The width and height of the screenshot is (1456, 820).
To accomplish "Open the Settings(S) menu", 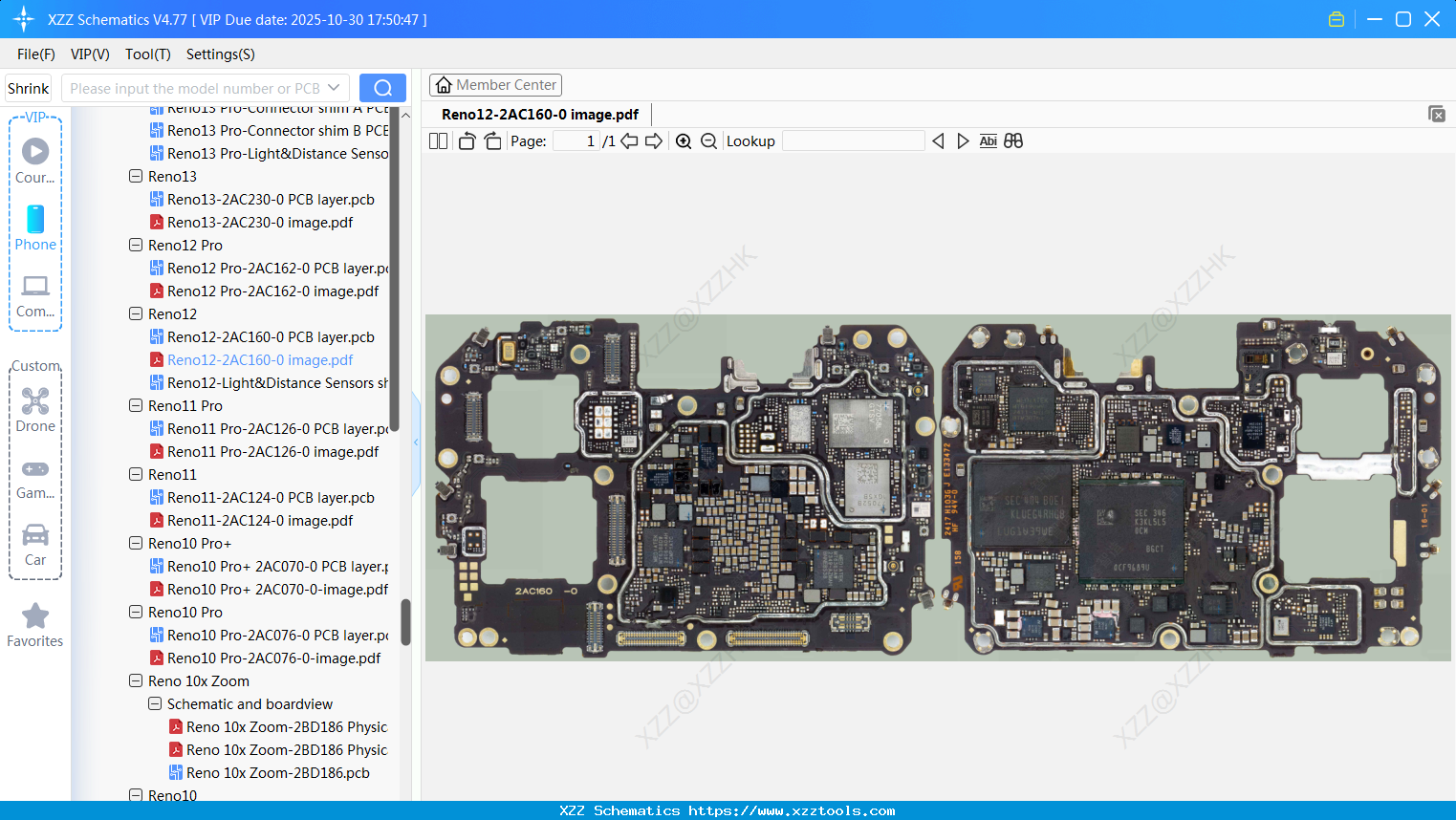I will 221,54.
